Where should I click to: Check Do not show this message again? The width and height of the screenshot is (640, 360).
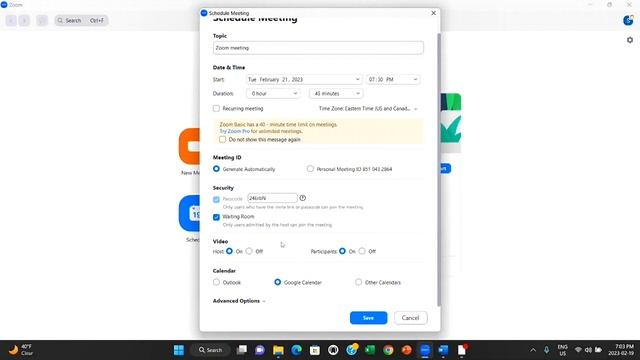point(222,140)
